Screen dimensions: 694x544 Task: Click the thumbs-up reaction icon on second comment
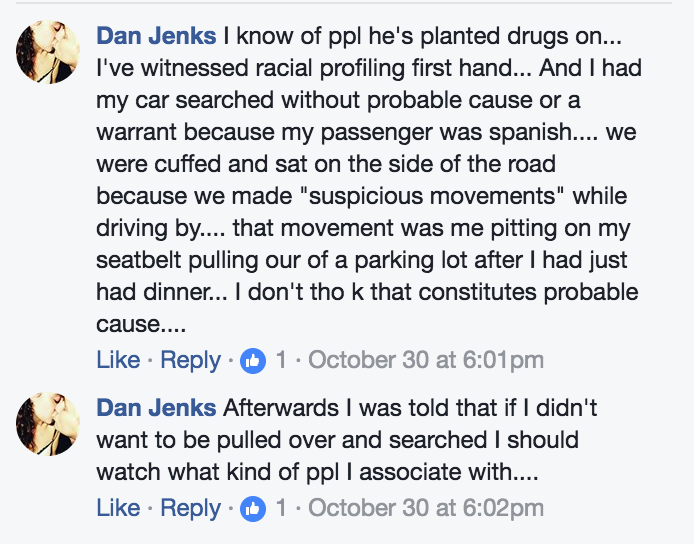[253, 508]
